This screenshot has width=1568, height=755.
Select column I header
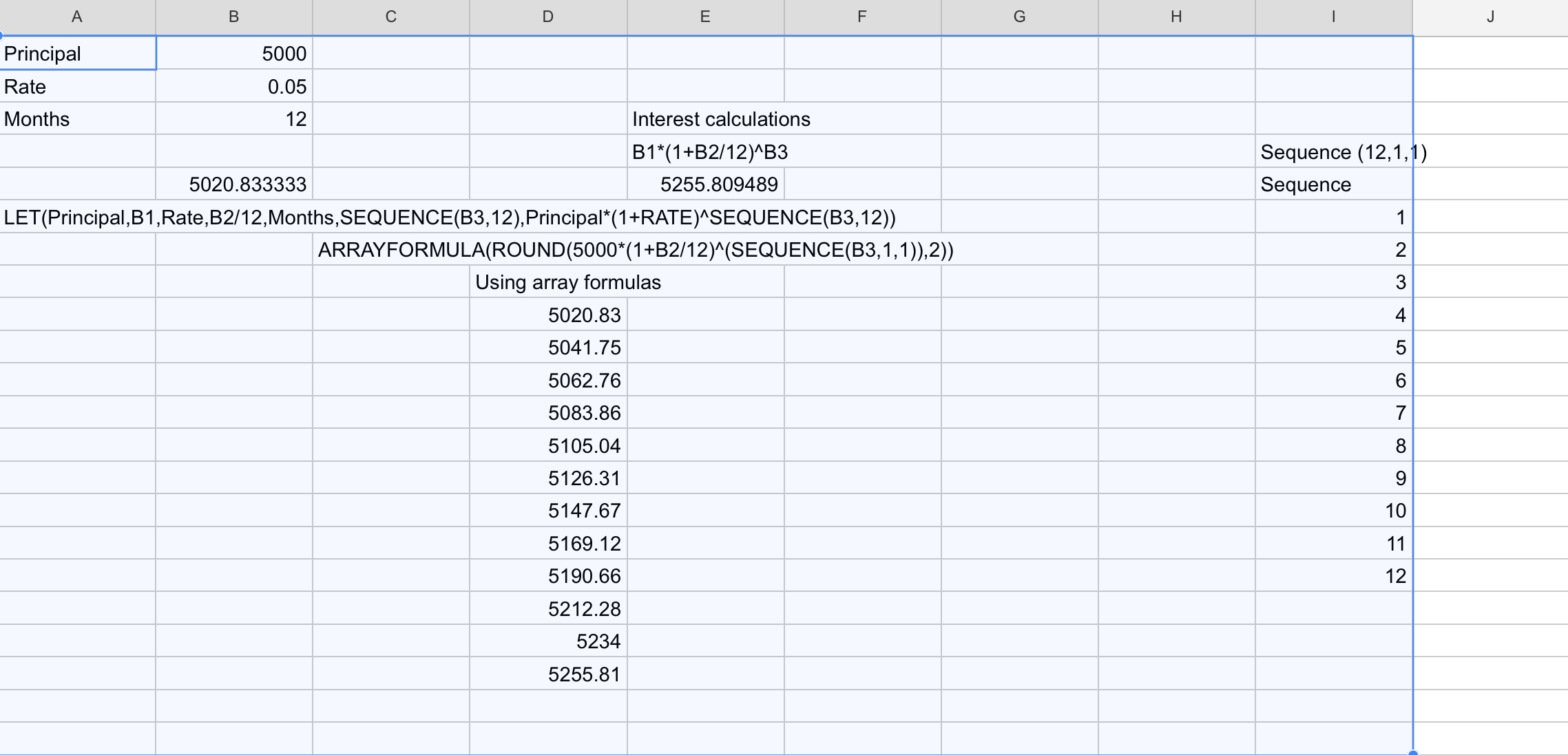1333,17
